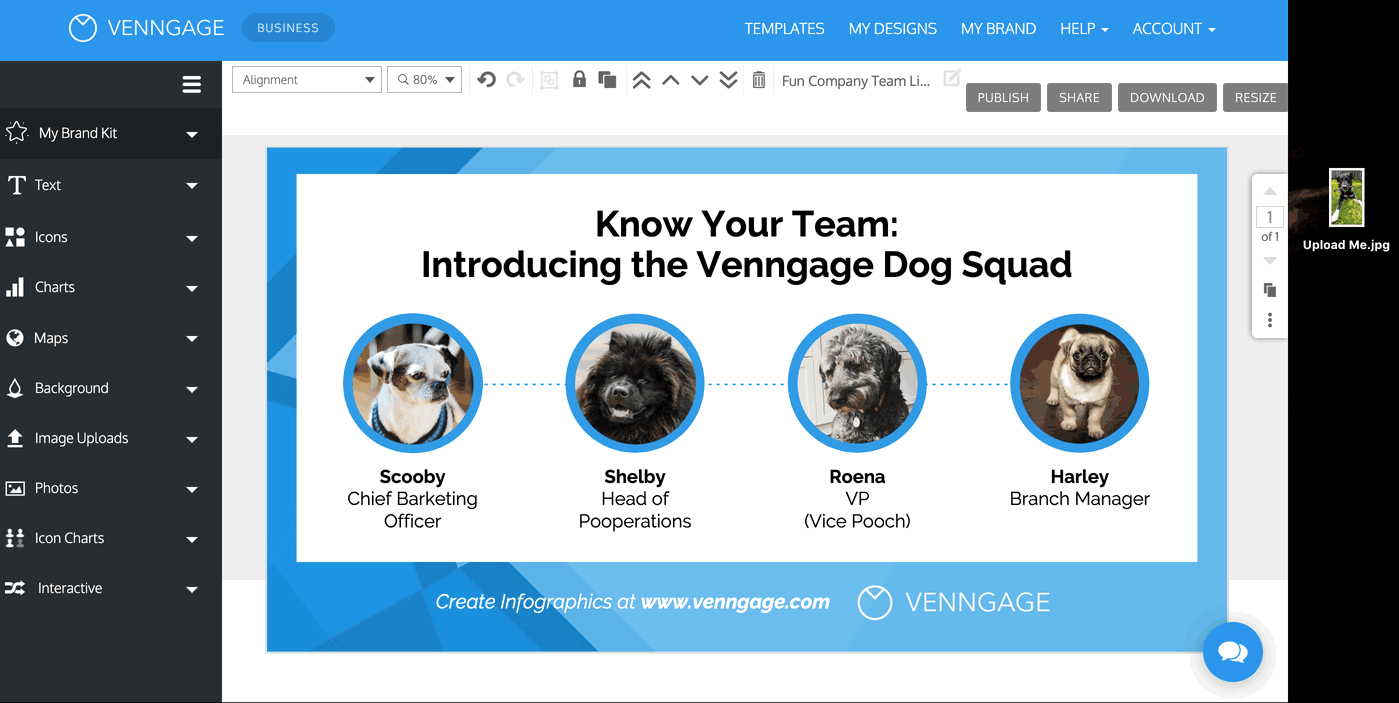This screenshot has width=1399, height=703.
Task: Go to previous page arrow
Action: coord(1270,191)
